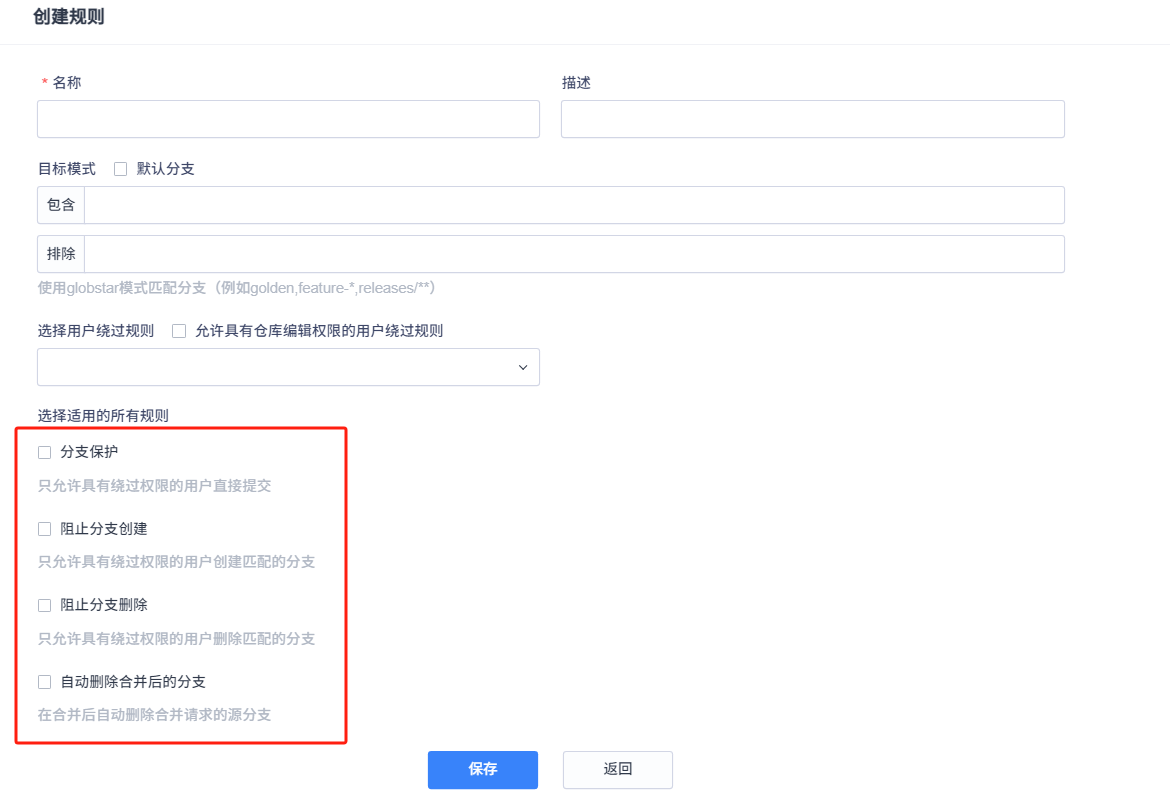This screenshot has height=804, width=1170.
Task: Click 只允许具有绕过权限的用户删除匹配的分支 description
Action: (x=176, y=639)
